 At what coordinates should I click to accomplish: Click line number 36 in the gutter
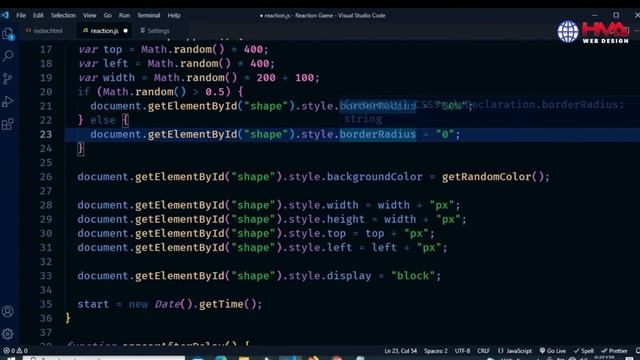(46, 318)
